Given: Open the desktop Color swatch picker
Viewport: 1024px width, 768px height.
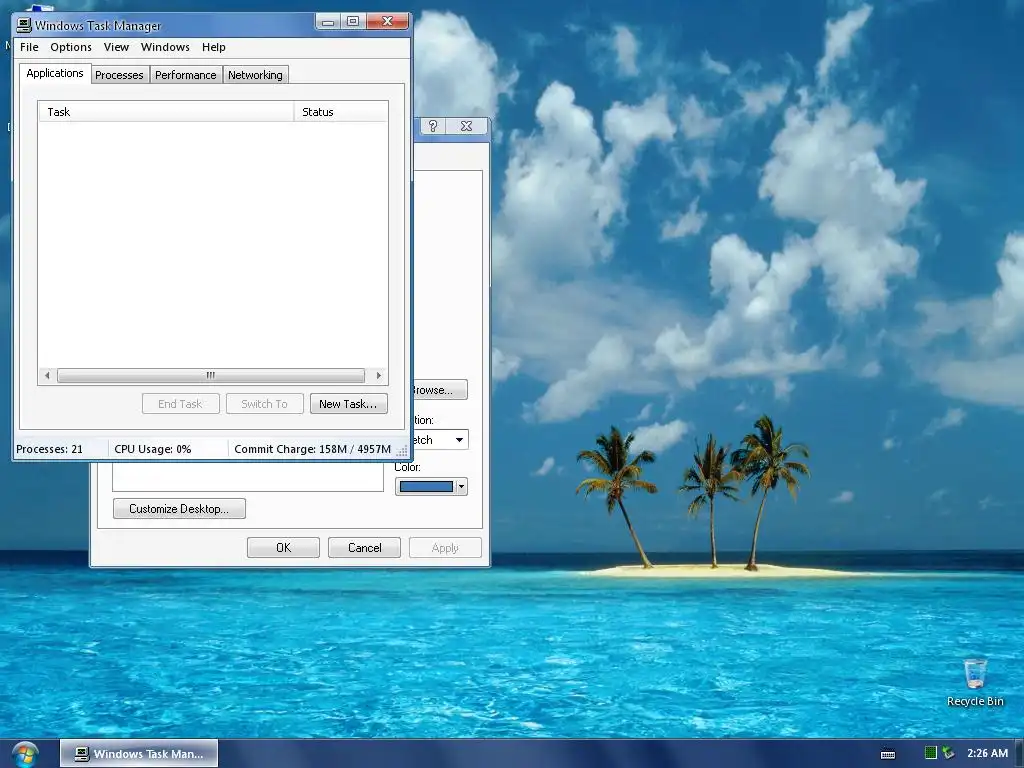Looking at the screenshot, I should [x=426, y=487].
